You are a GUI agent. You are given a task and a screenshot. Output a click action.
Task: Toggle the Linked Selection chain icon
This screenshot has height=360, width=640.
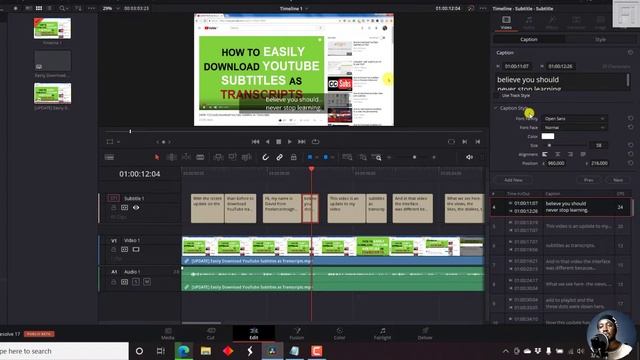point(280,157)
